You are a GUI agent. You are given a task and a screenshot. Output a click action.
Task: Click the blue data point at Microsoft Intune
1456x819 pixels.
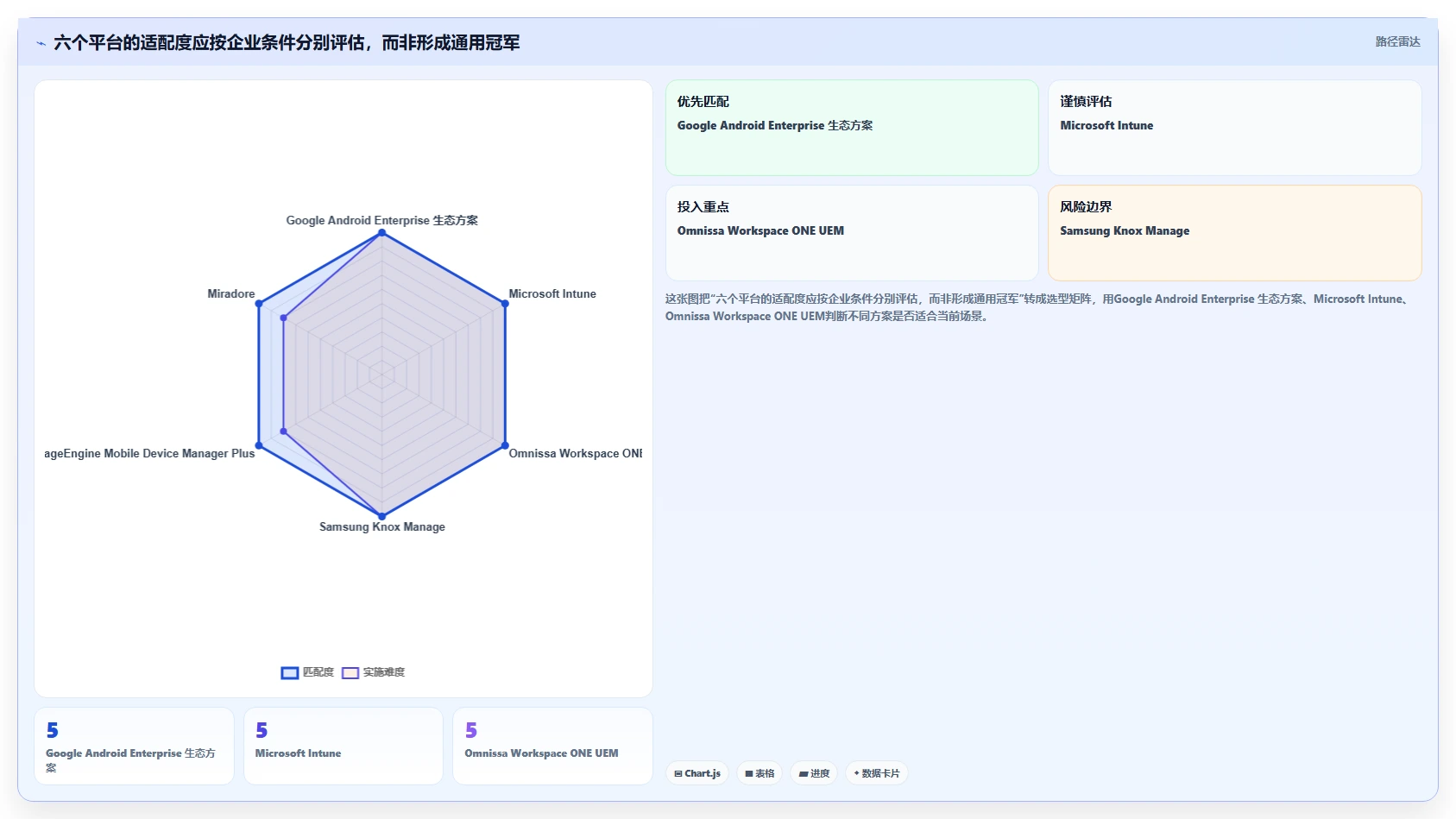[505, 304]
